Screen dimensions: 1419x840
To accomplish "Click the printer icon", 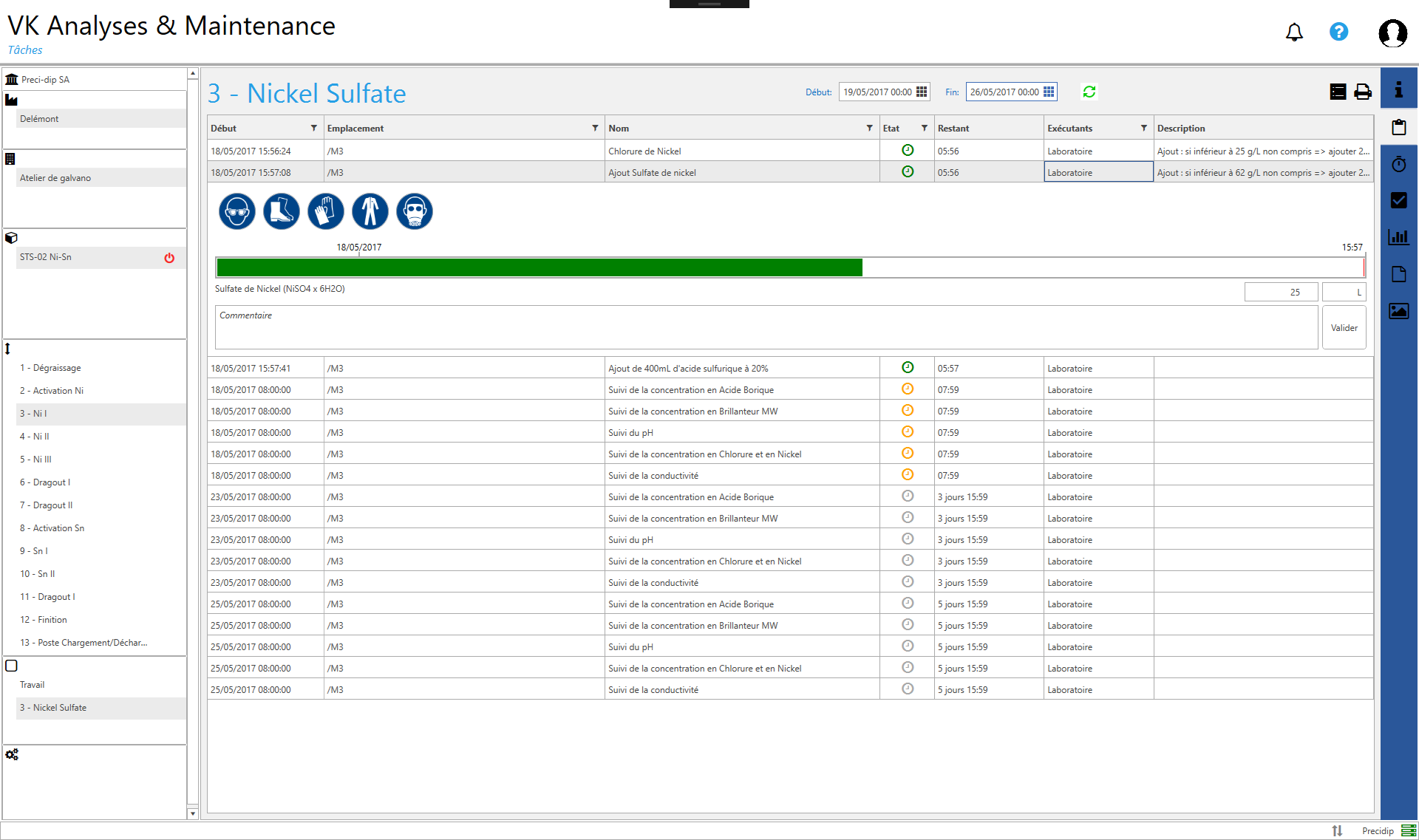I will [1362, 92].
